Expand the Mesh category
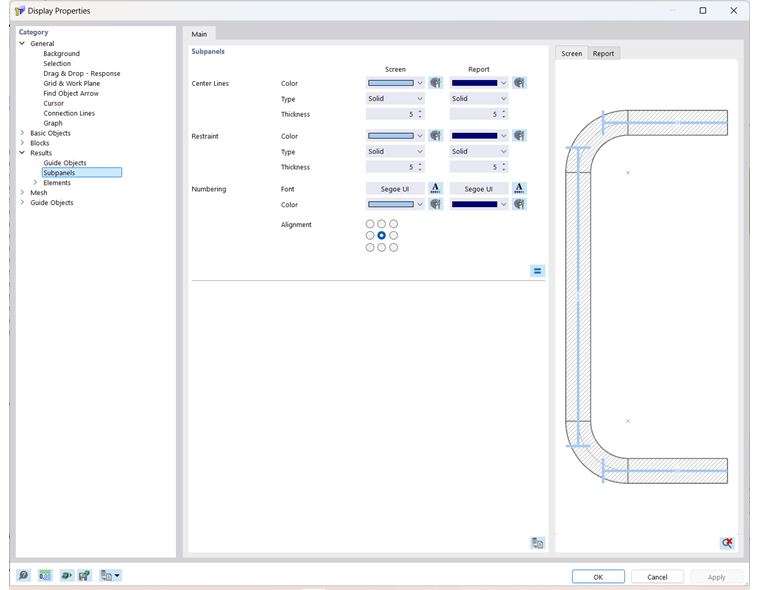Screen dimensions: 760x590 pos(22,192)
